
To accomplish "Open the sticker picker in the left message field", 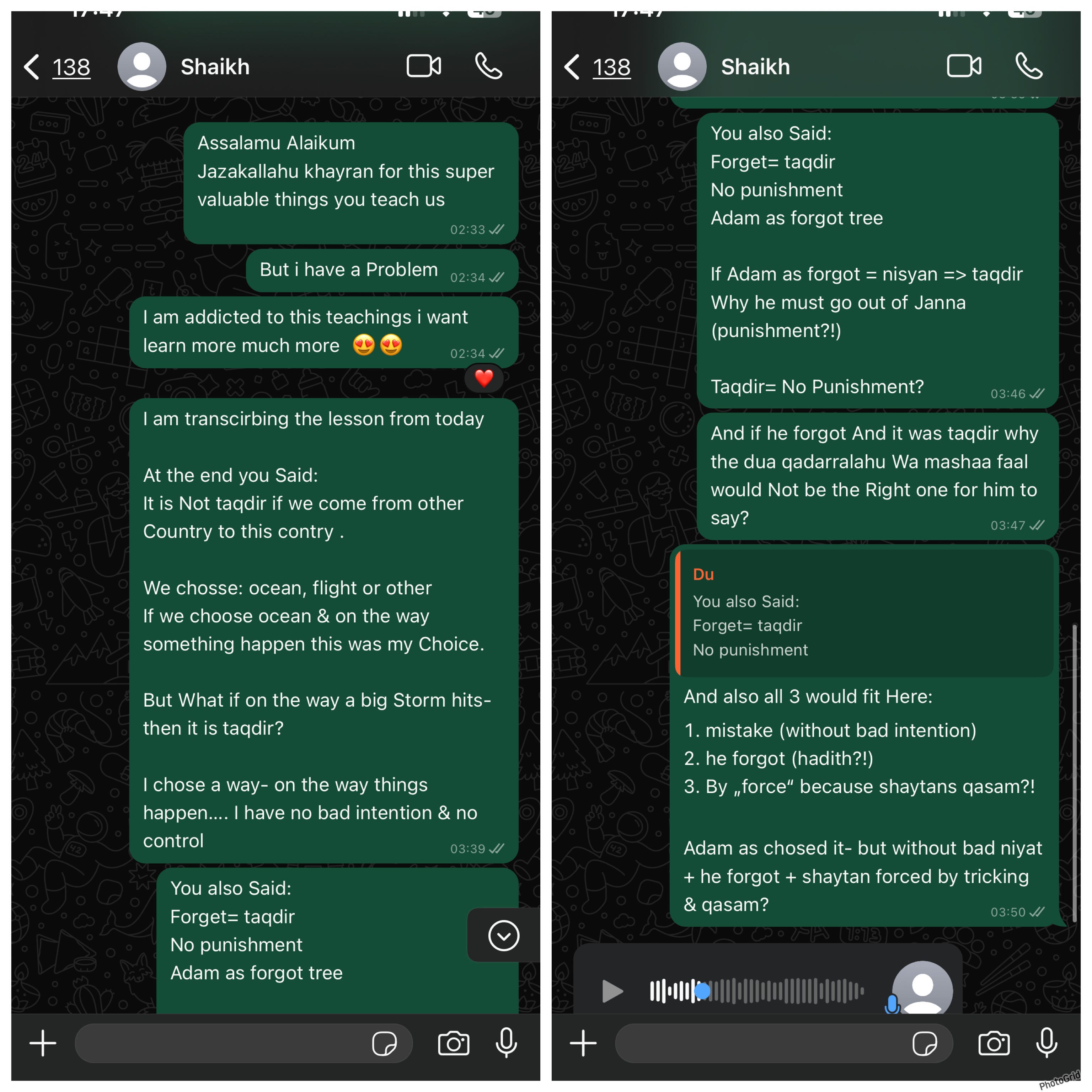I will pos(384,1043).
